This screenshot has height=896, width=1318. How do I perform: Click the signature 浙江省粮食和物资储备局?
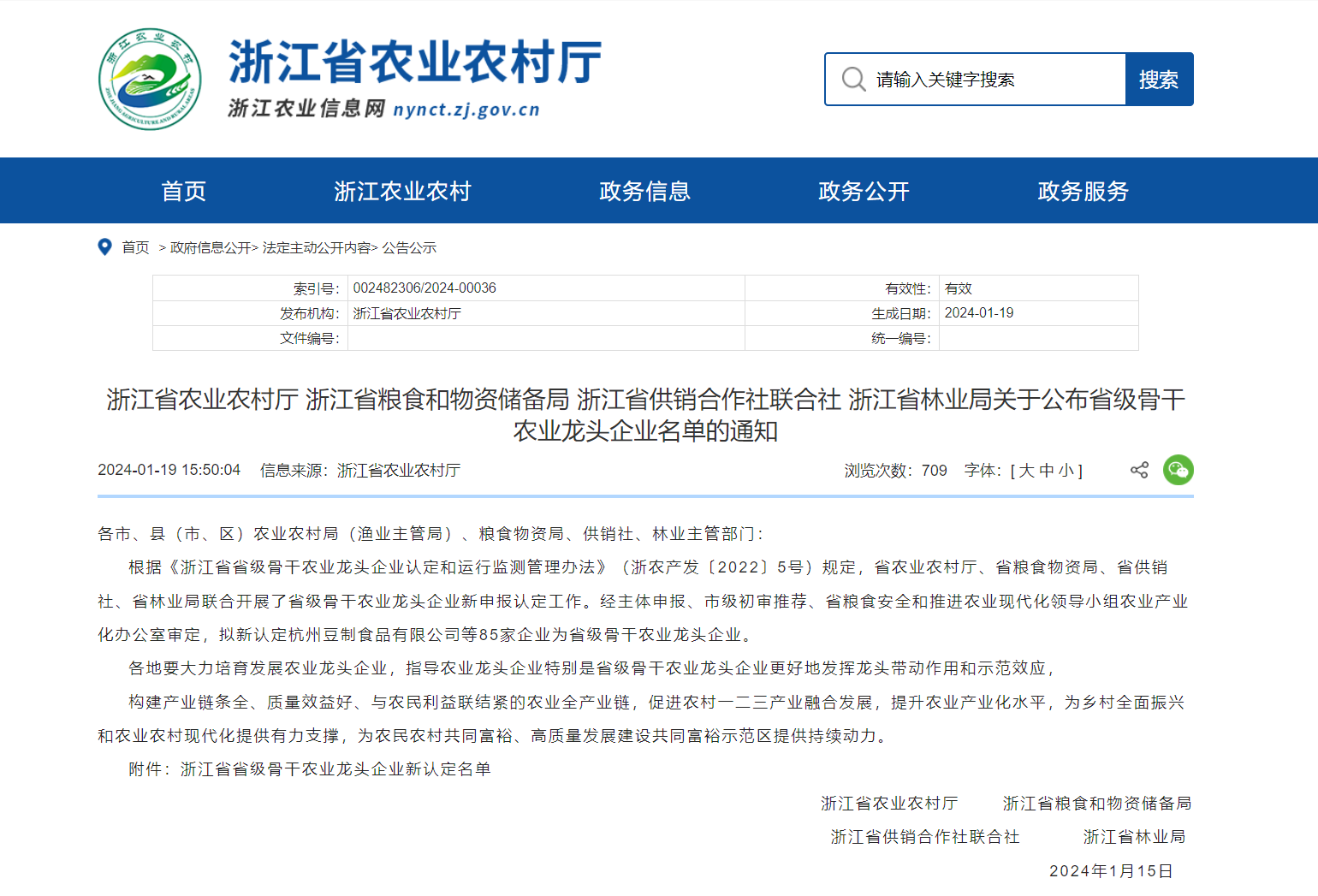(1097, 803)
